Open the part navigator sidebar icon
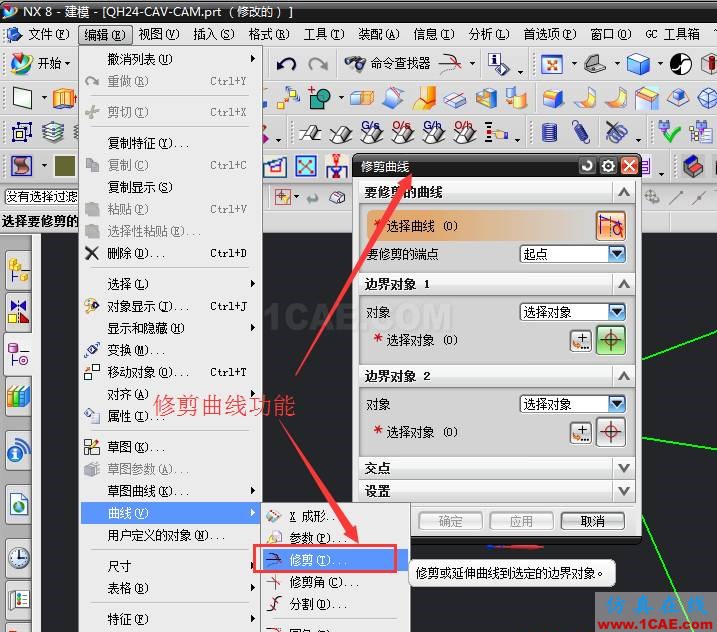Screen dimensions: 717x632 click(x=18, y=354)
